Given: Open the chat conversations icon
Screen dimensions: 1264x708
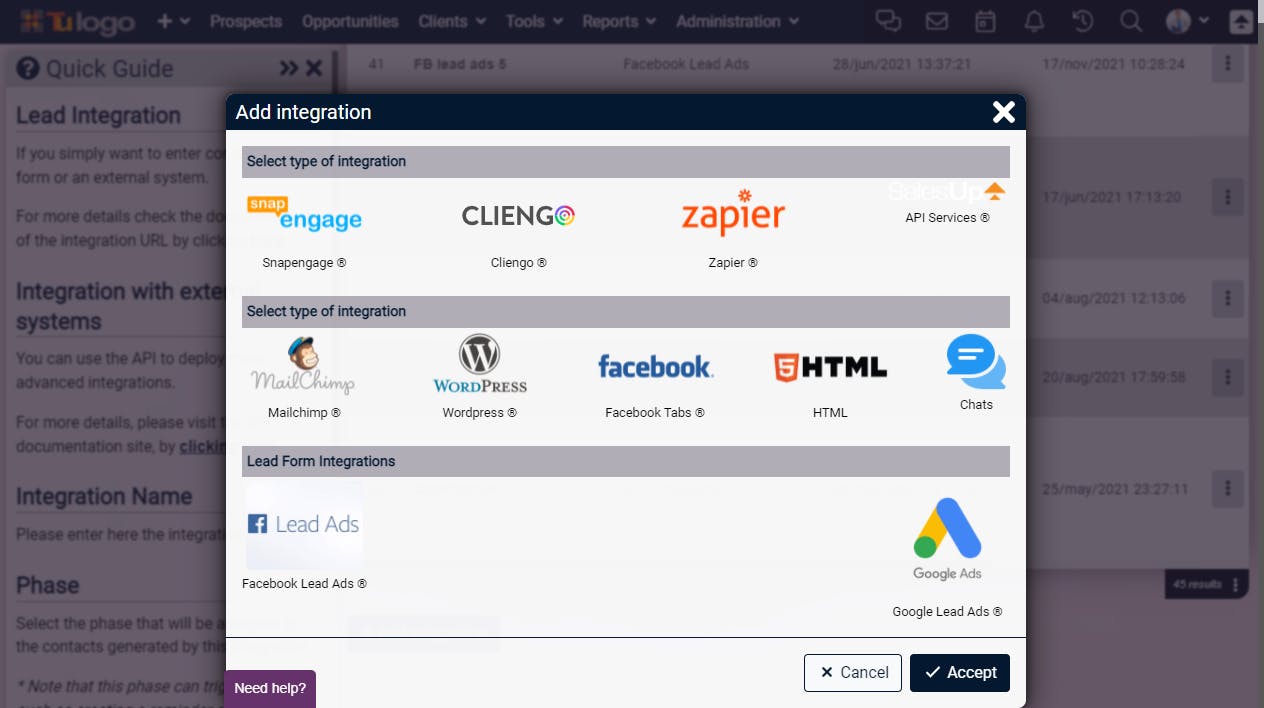Looking at the screenshot, I should point(887,21).
